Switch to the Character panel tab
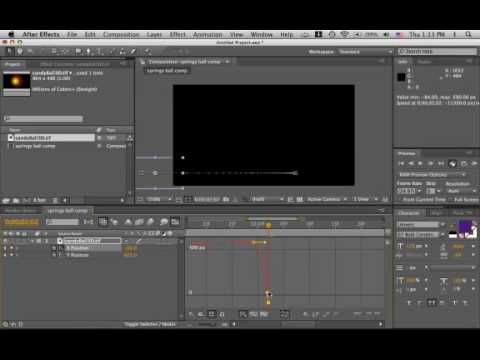The image size is (480, 360). (x=409, y=213)
